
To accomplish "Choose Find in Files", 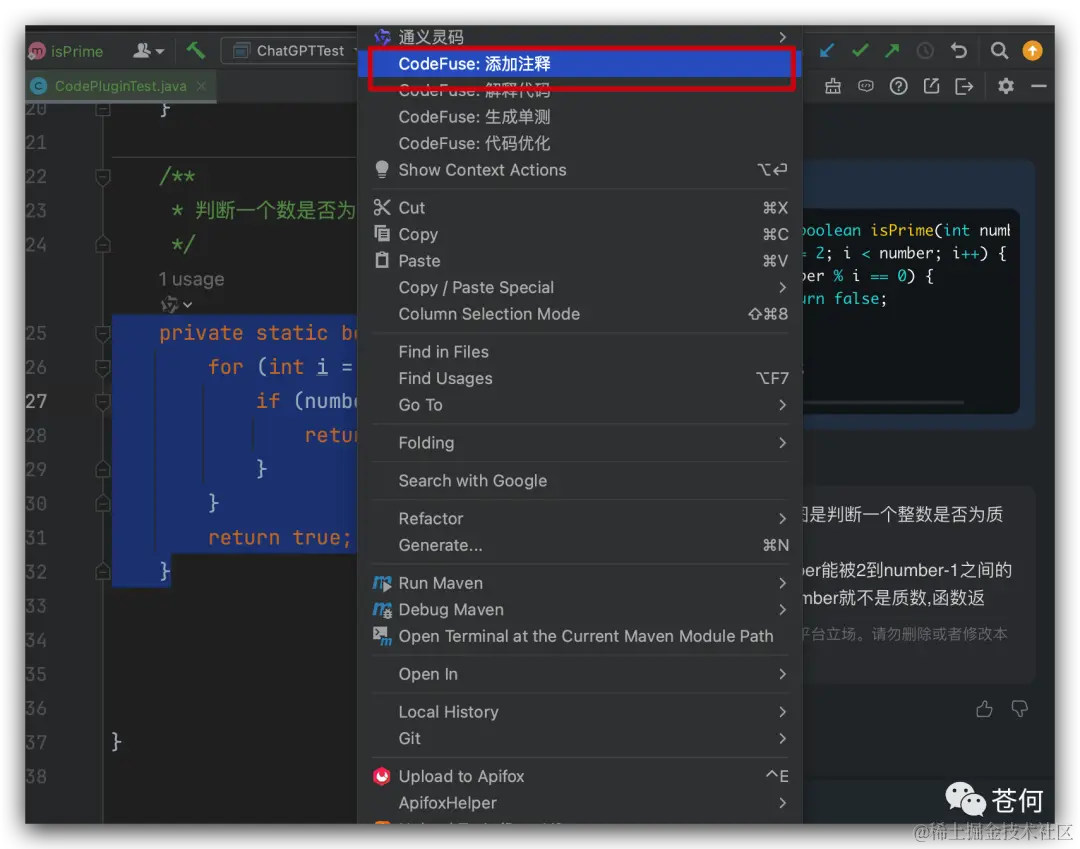I will tap(579, 352).
